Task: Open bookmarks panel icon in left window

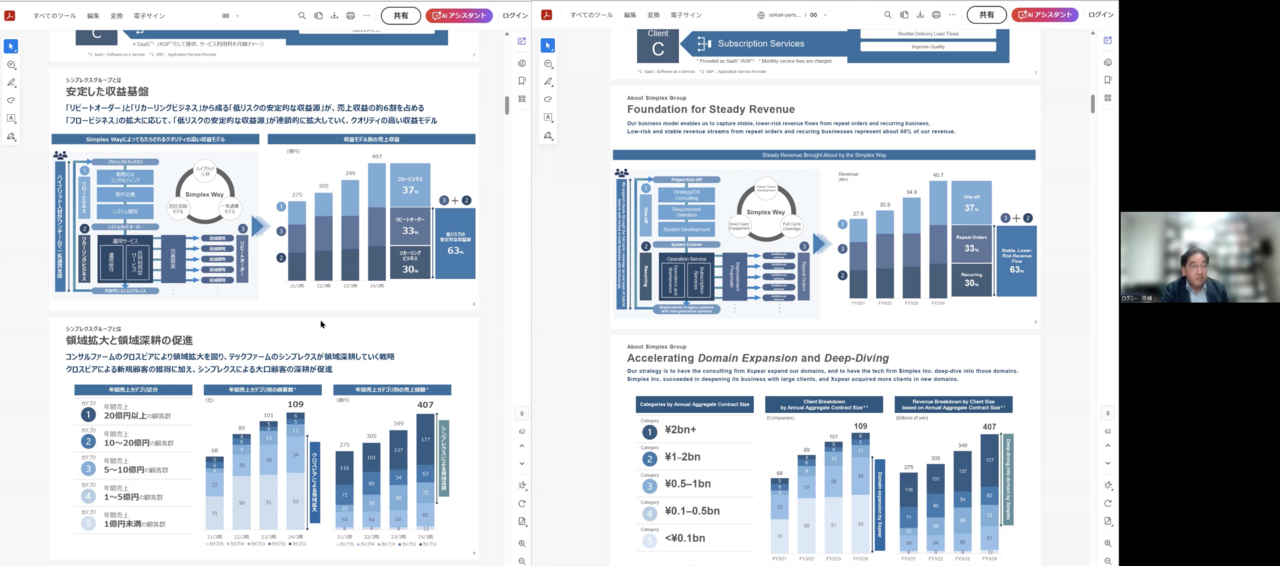Action: click(x=521, y=80)
